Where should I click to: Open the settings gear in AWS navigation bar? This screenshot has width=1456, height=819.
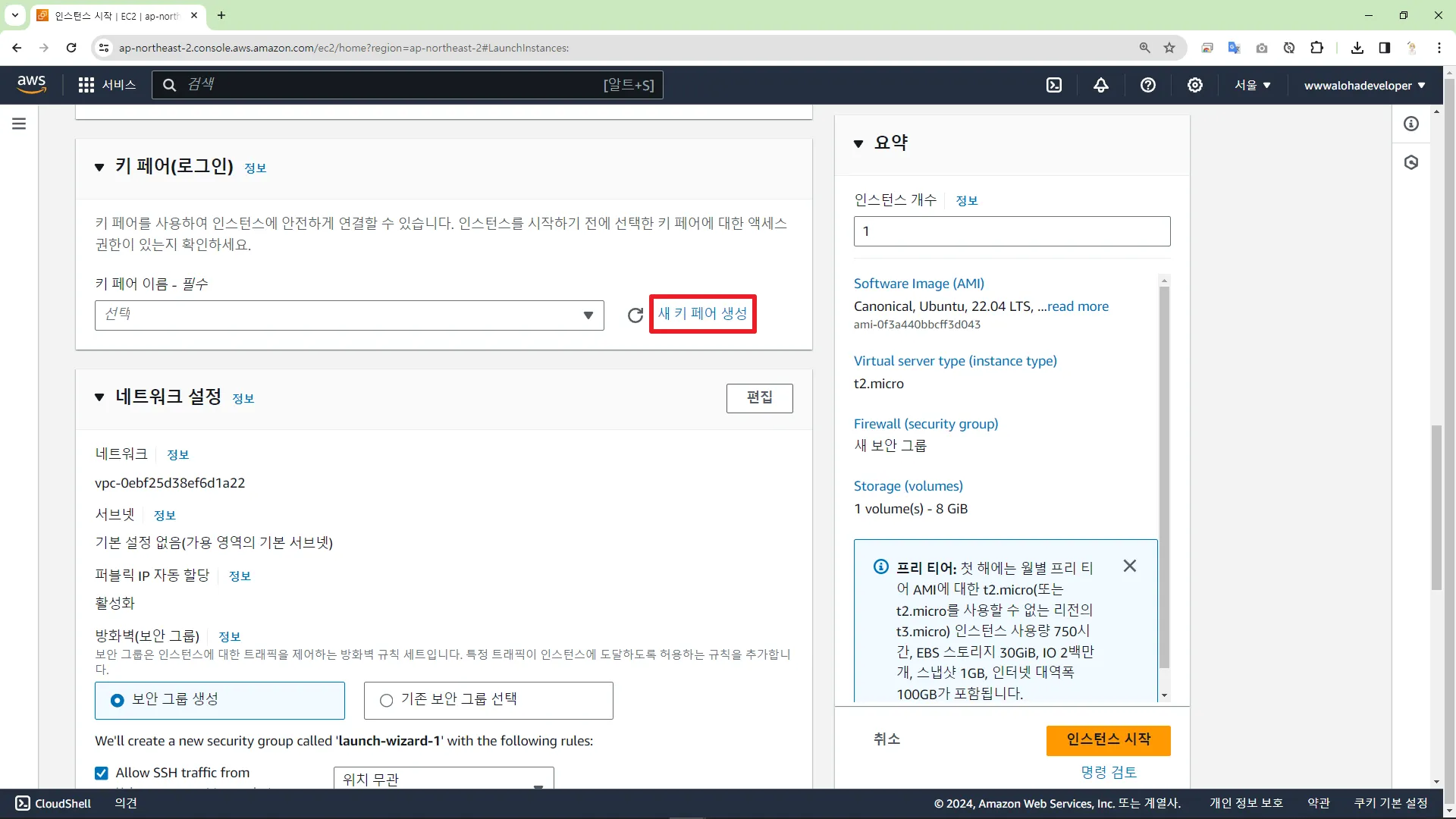(x=1195, y=85)
